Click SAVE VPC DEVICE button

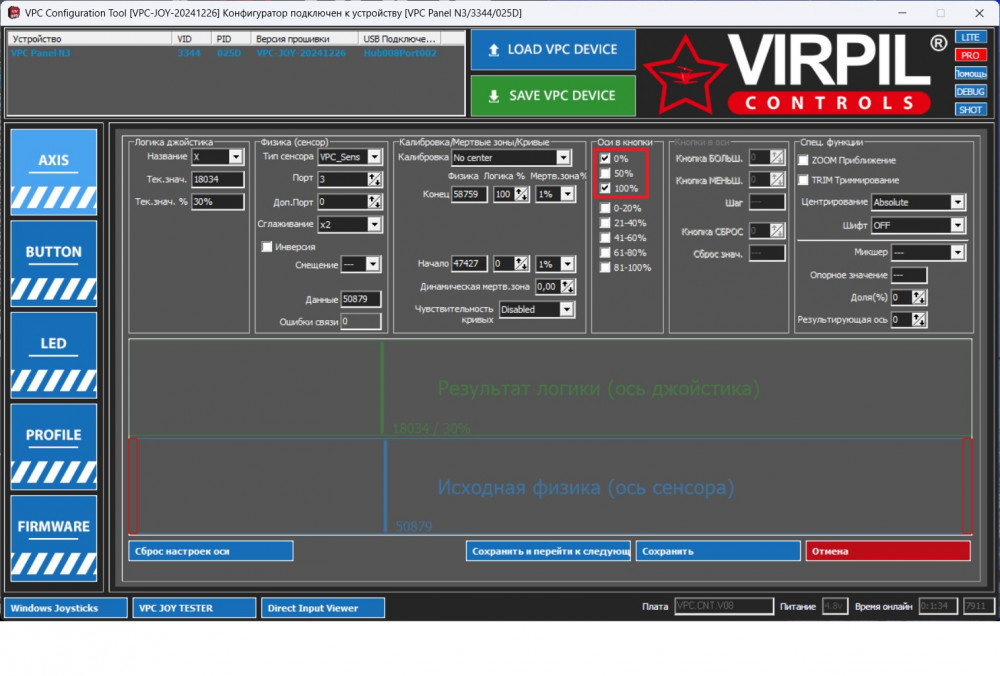coord(553,96)
